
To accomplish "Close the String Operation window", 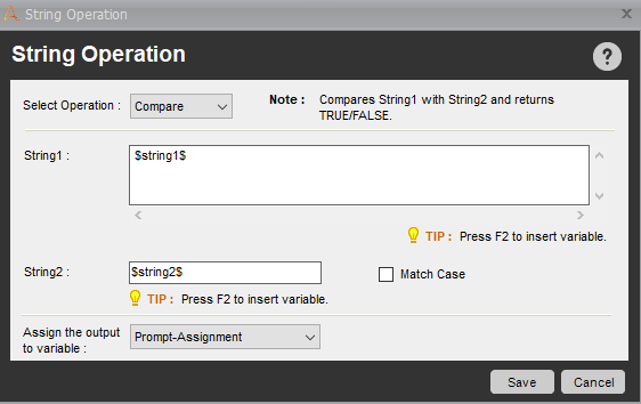I will (x=626, y=14).
